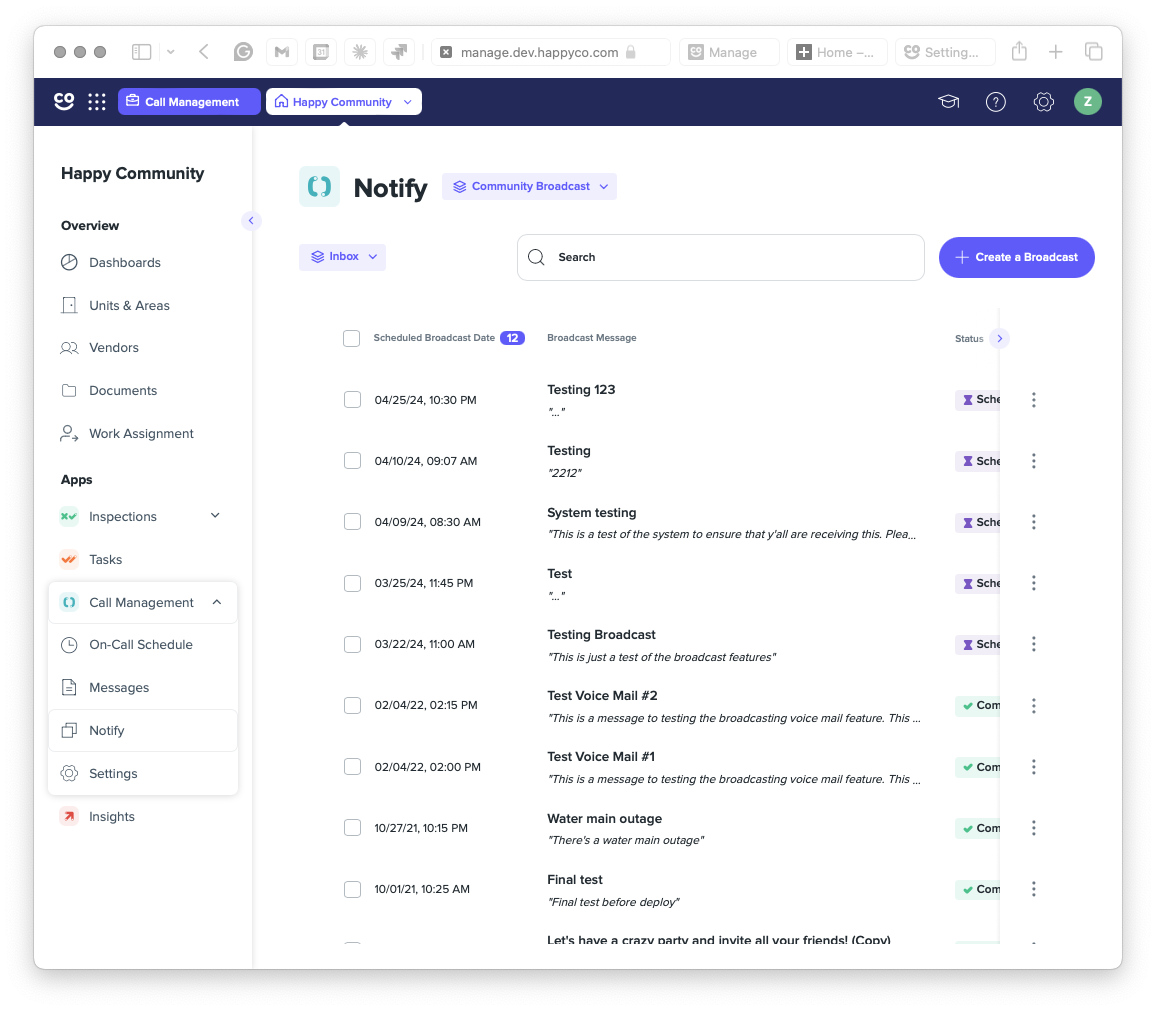The width and height of the screenshot is (1156, 1011).
Task: Go to On-Call Schedule in sidebar
Action: coord(143,645)
